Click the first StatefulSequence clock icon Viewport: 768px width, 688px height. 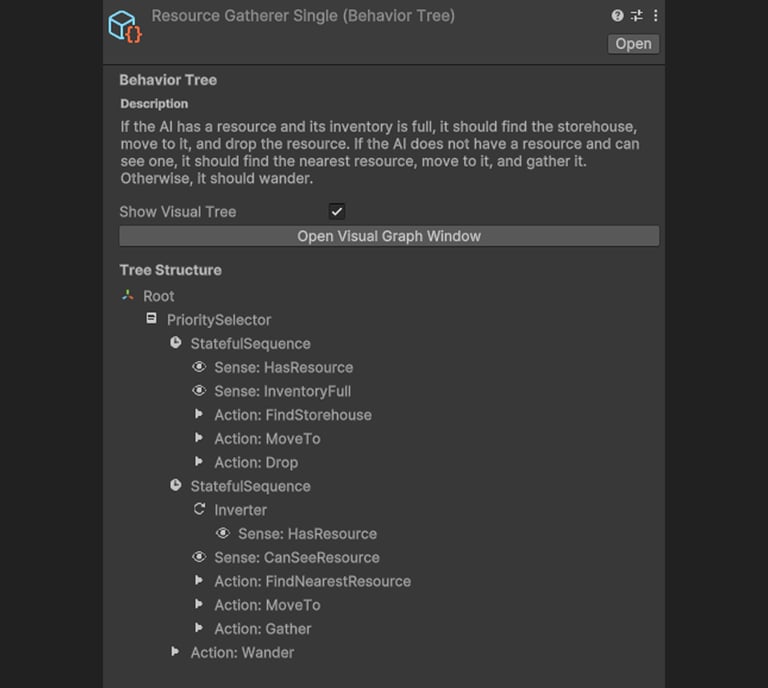coord(175,343)
